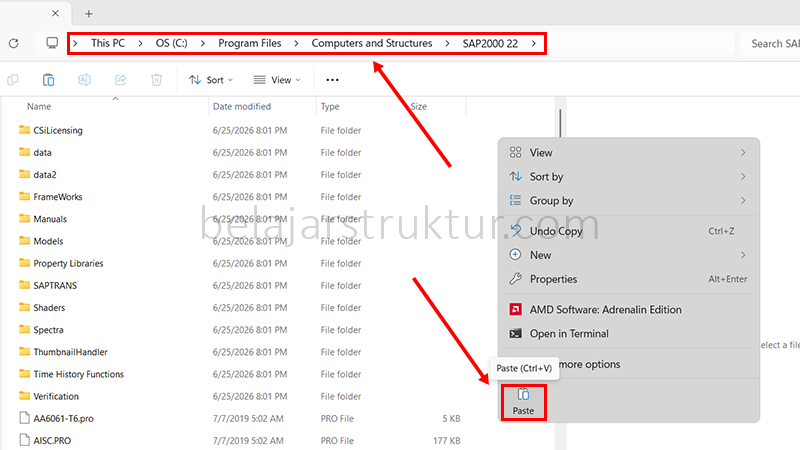800x450 pixels.
Task: Sort by Name column header
Action: pos(39,106)
